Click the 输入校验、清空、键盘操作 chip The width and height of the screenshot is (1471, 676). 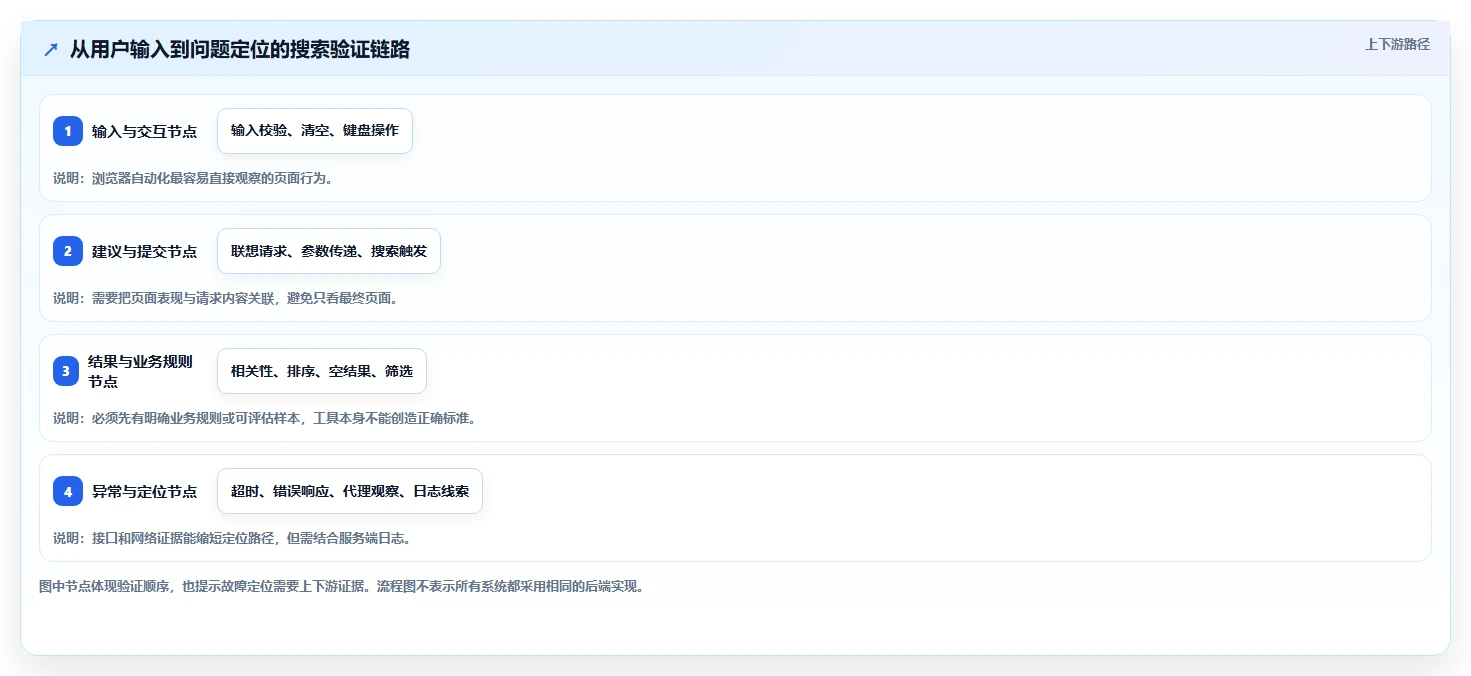pos(315,131)
